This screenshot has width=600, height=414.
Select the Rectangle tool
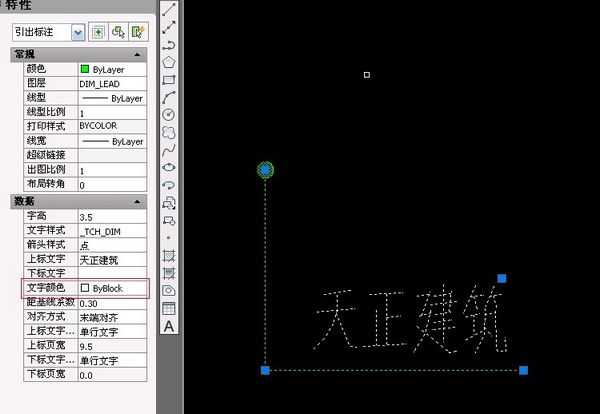pos(169,80)
